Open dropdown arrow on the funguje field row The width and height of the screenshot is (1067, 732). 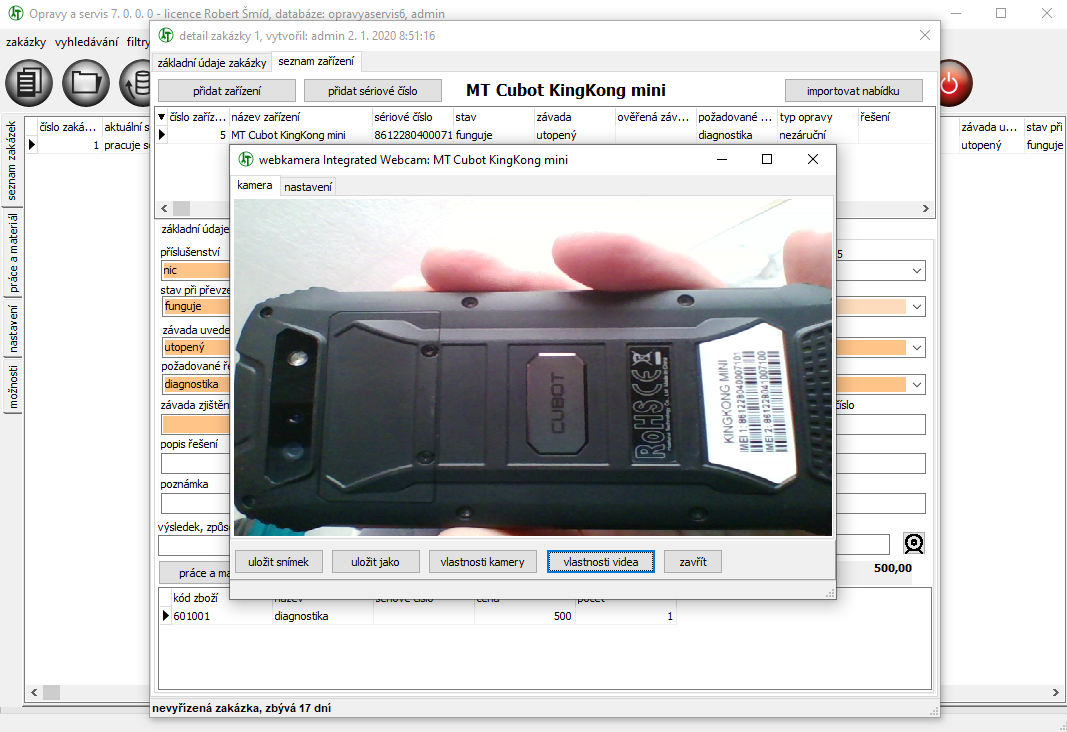coord(917,307)
